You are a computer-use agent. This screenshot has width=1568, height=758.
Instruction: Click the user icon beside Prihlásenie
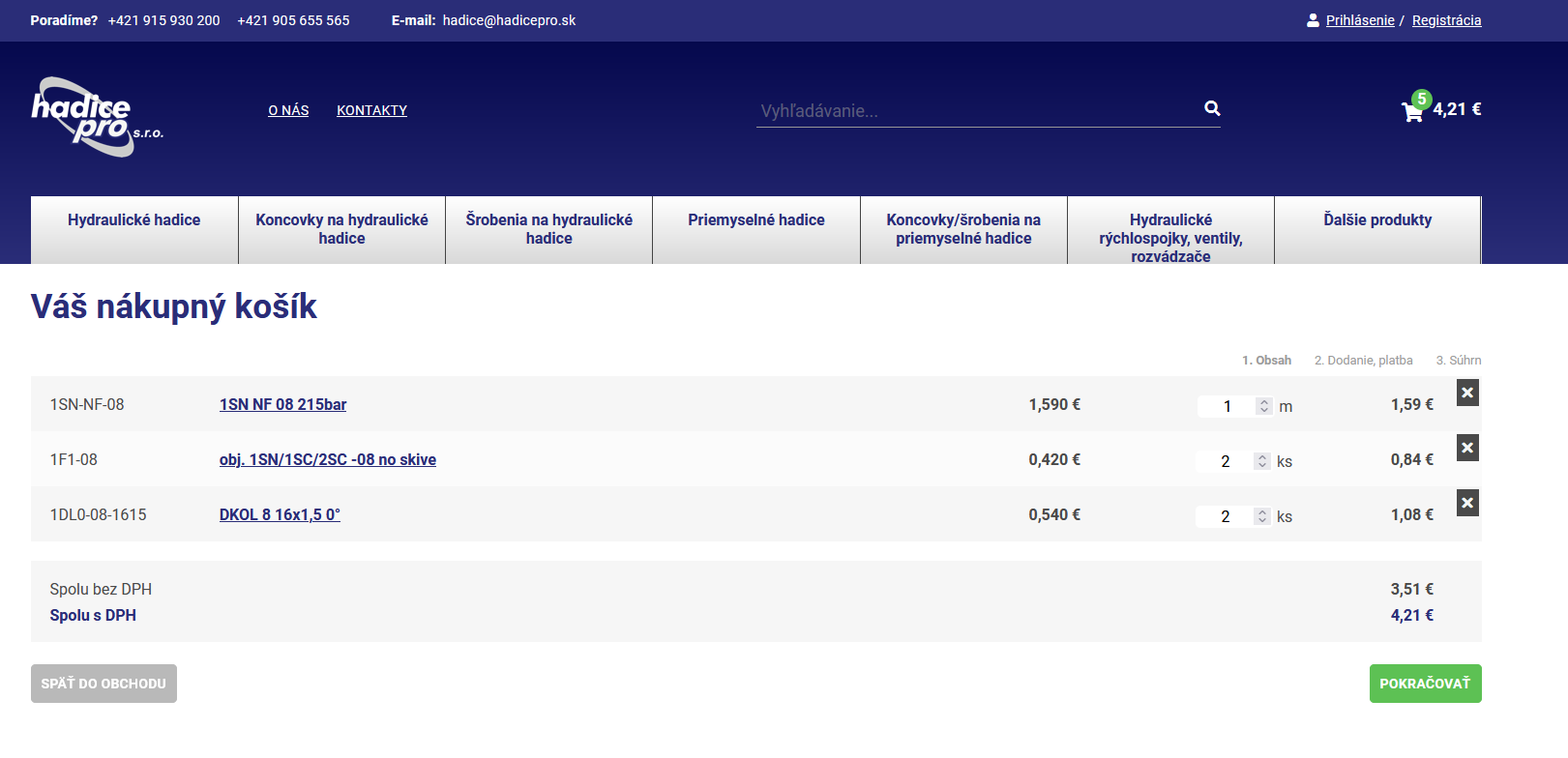1313,20
